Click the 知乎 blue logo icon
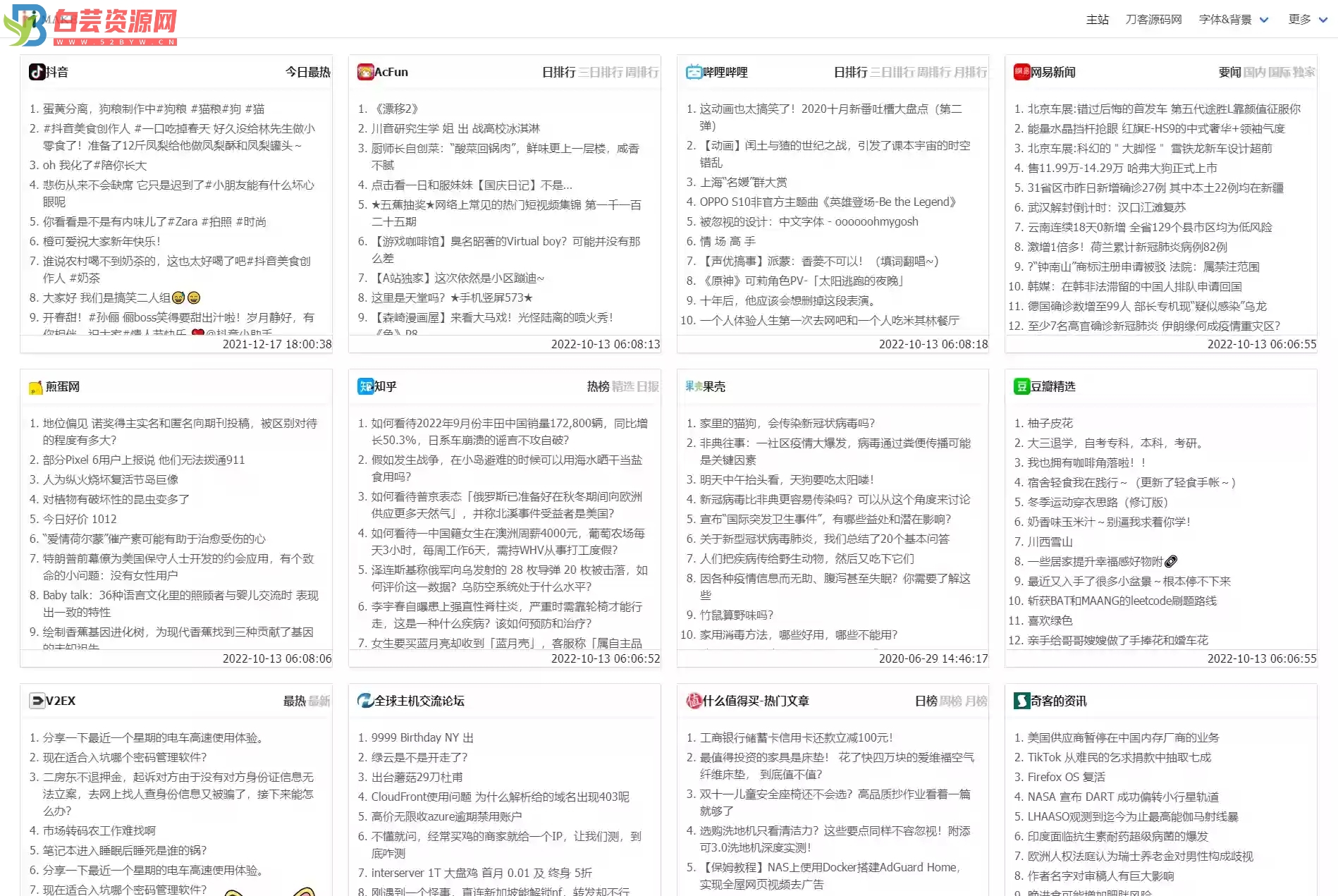This screenshot has height=896, width=1338. coord(365,386)
